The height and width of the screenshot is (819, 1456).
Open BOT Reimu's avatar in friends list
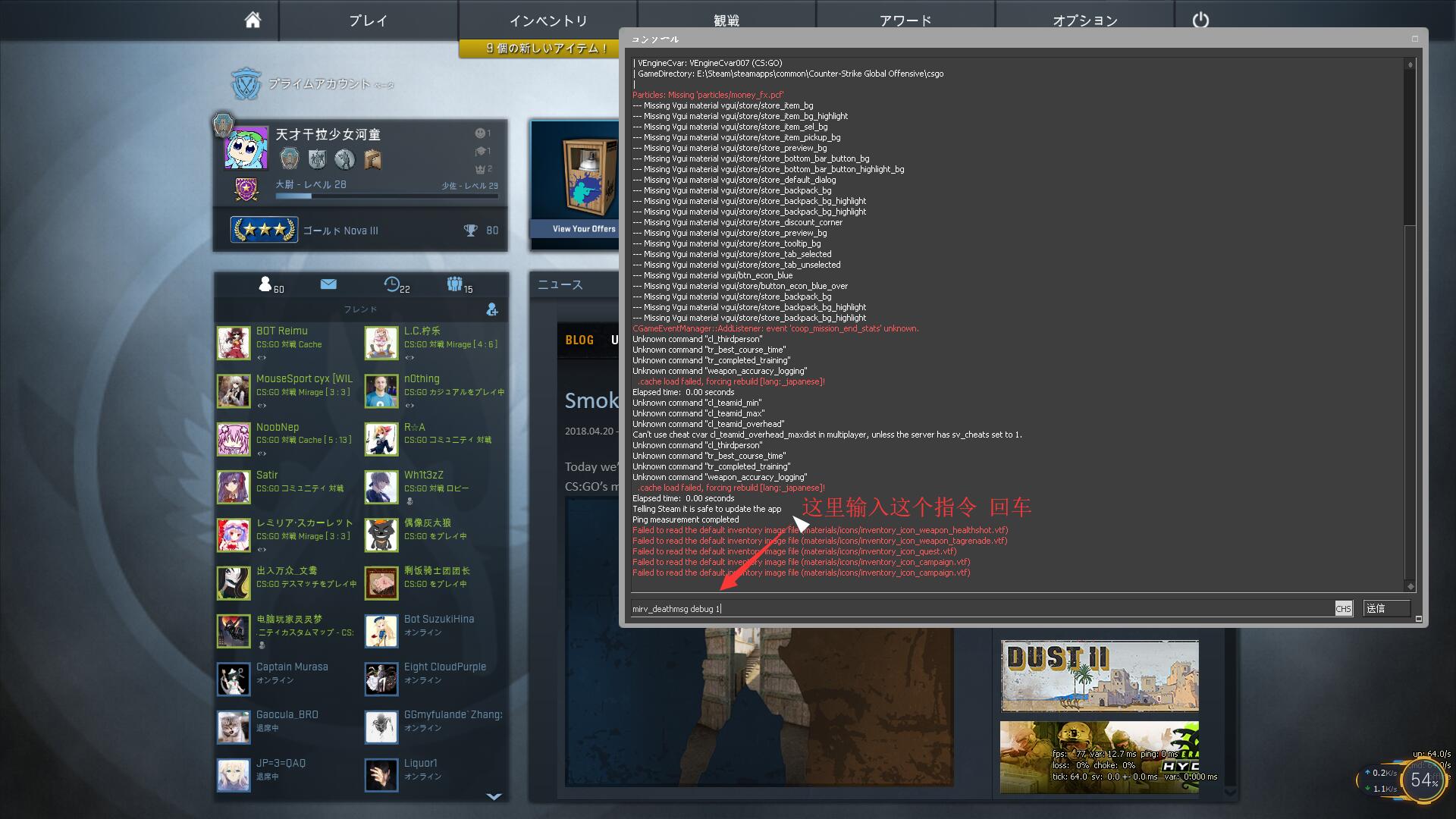click(x=234, y=343)
